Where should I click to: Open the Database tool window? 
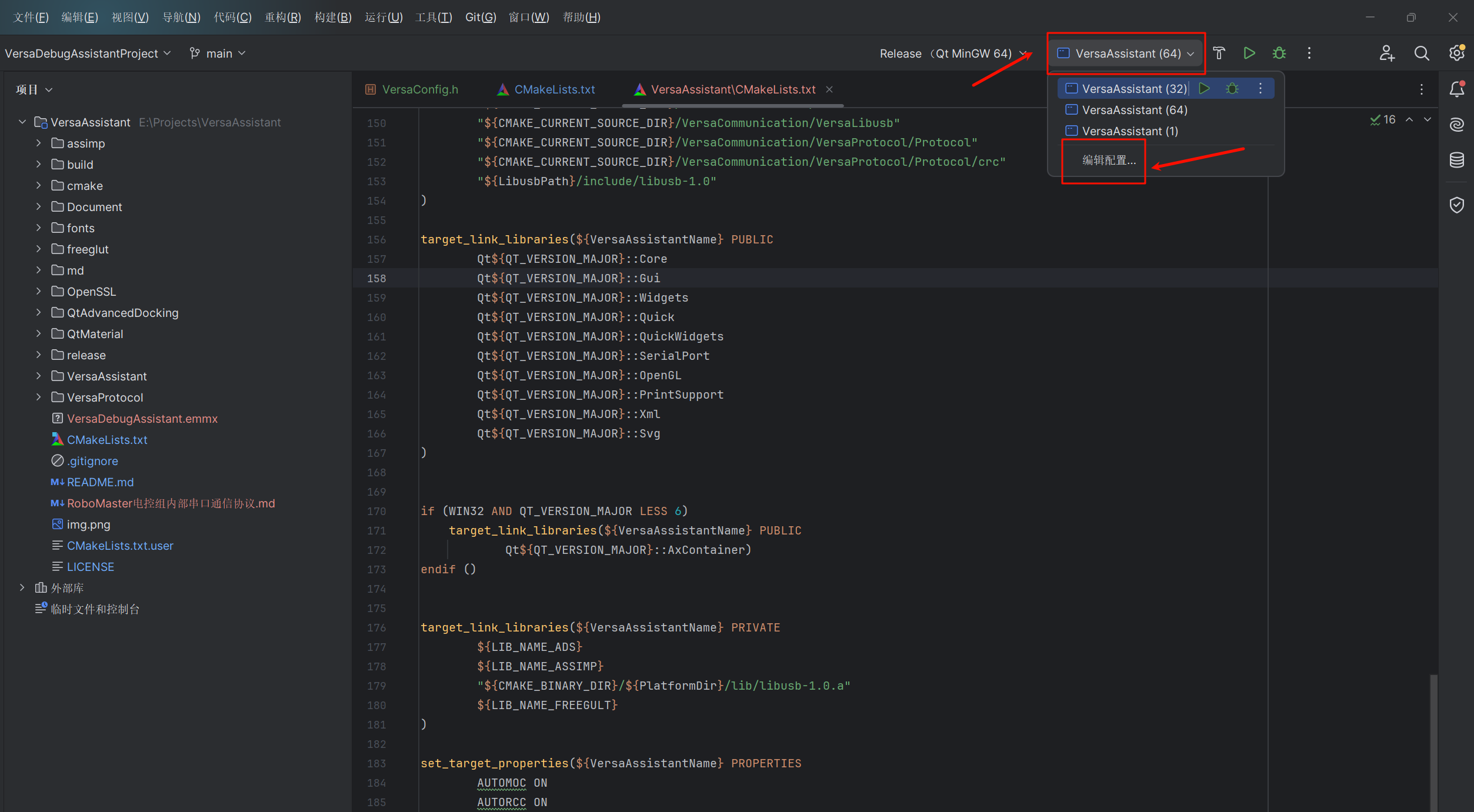1457,160
